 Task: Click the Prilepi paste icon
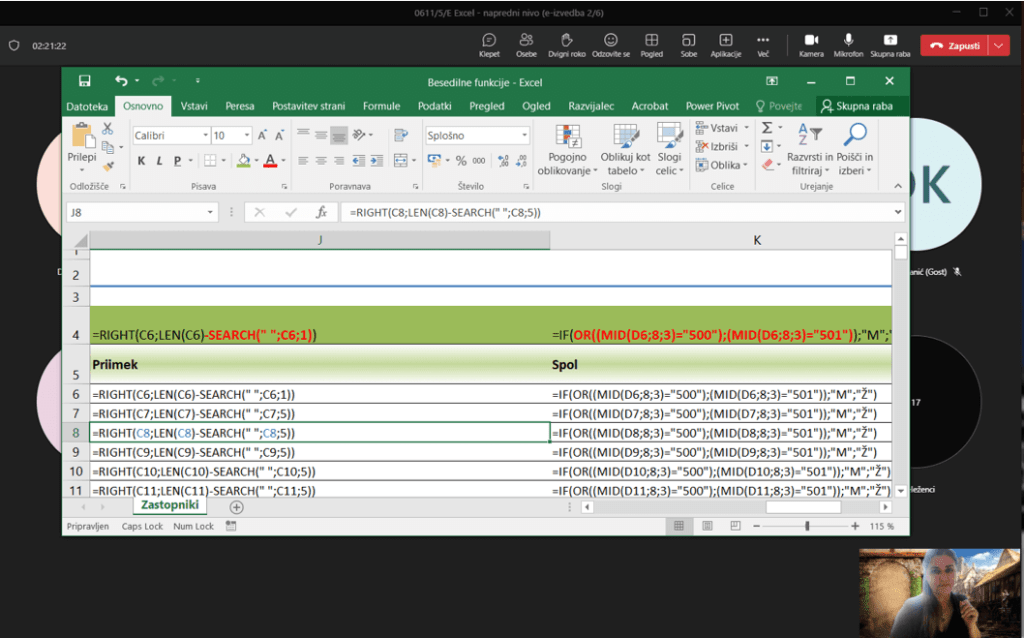coord(82,135)
